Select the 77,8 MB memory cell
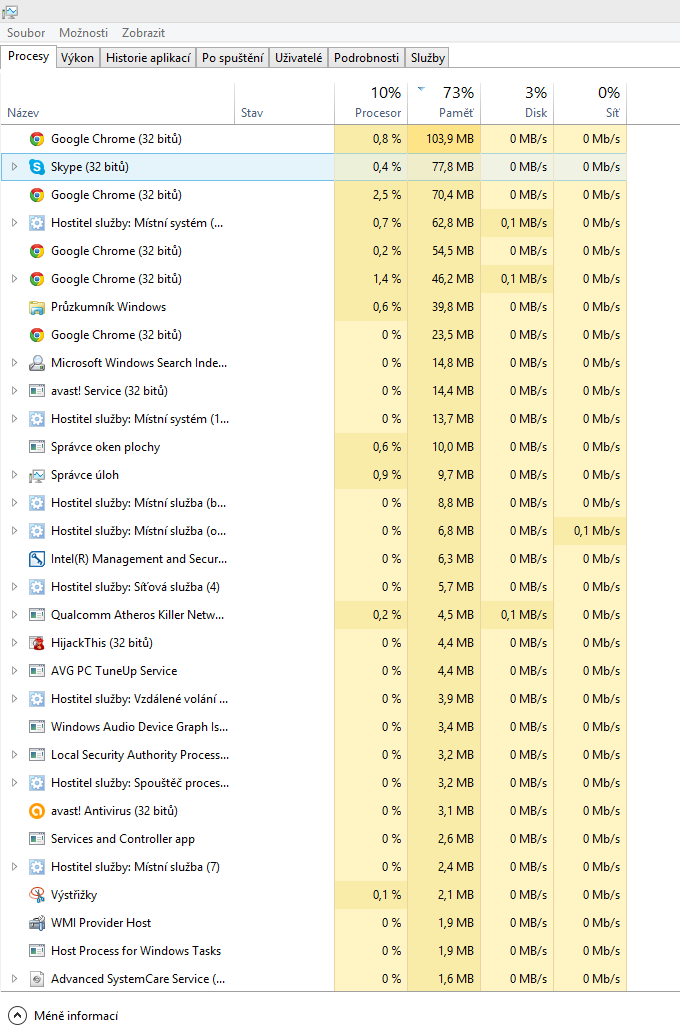 (444, 167)
